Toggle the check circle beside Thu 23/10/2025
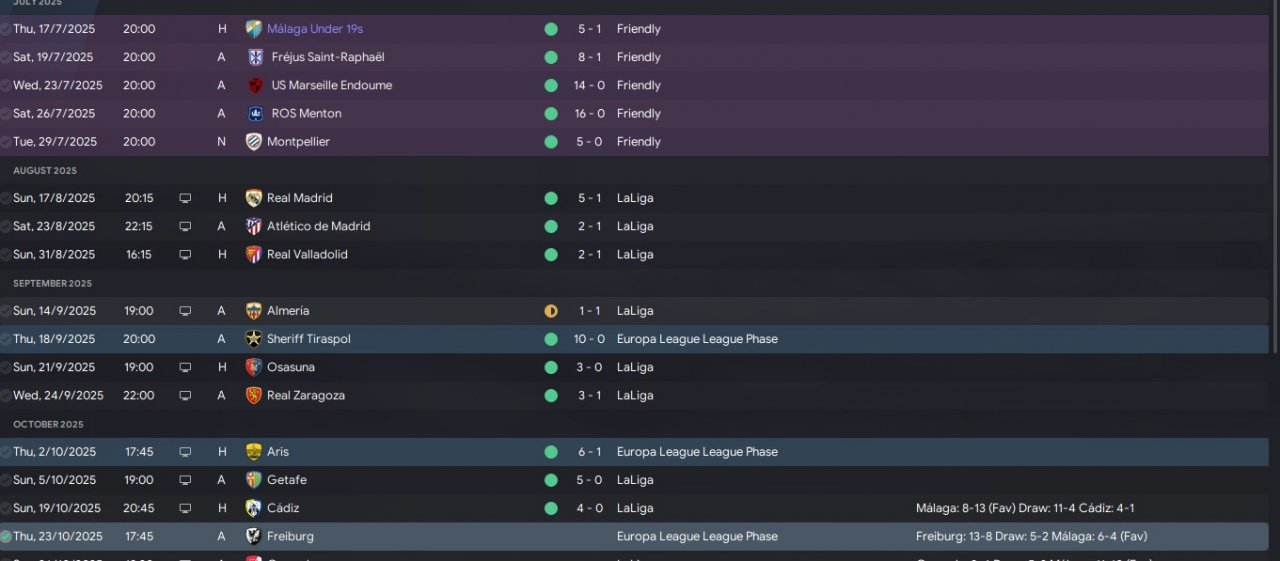This screenshot has height=561, width=1280. click(6, 536)
